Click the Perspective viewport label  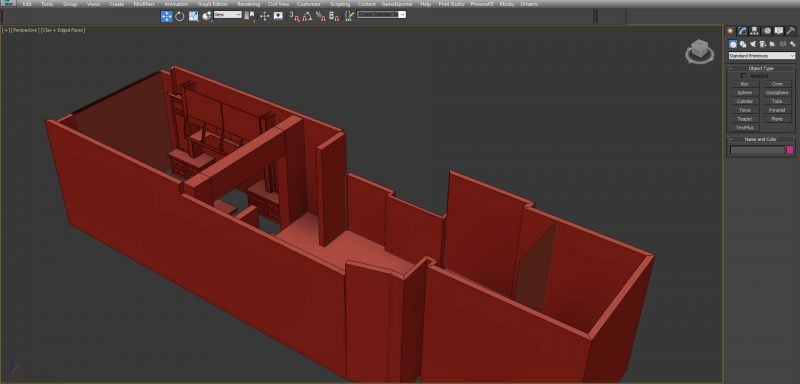tap(26, 30)
